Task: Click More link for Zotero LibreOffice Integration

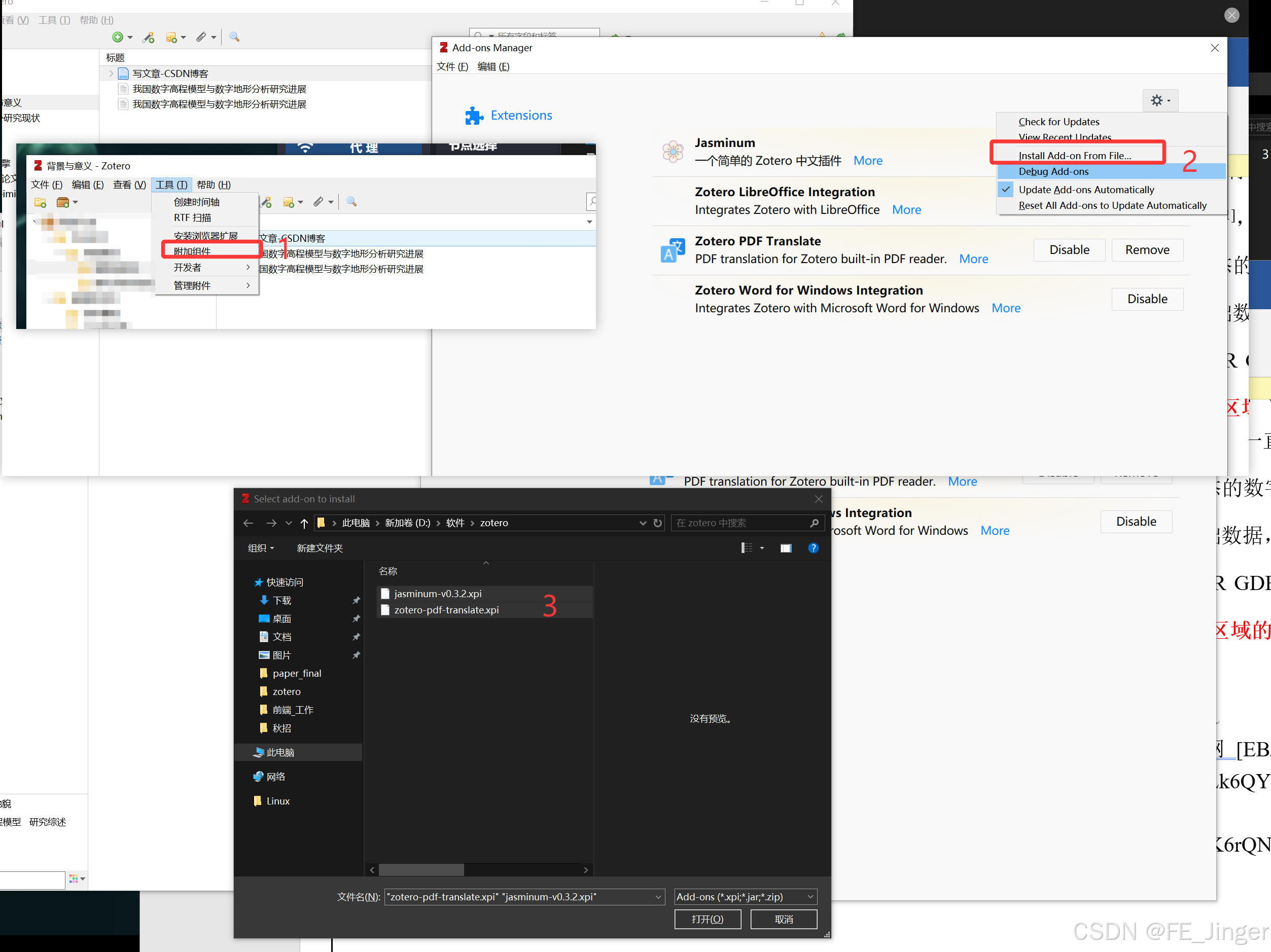Action: point(906,209)
